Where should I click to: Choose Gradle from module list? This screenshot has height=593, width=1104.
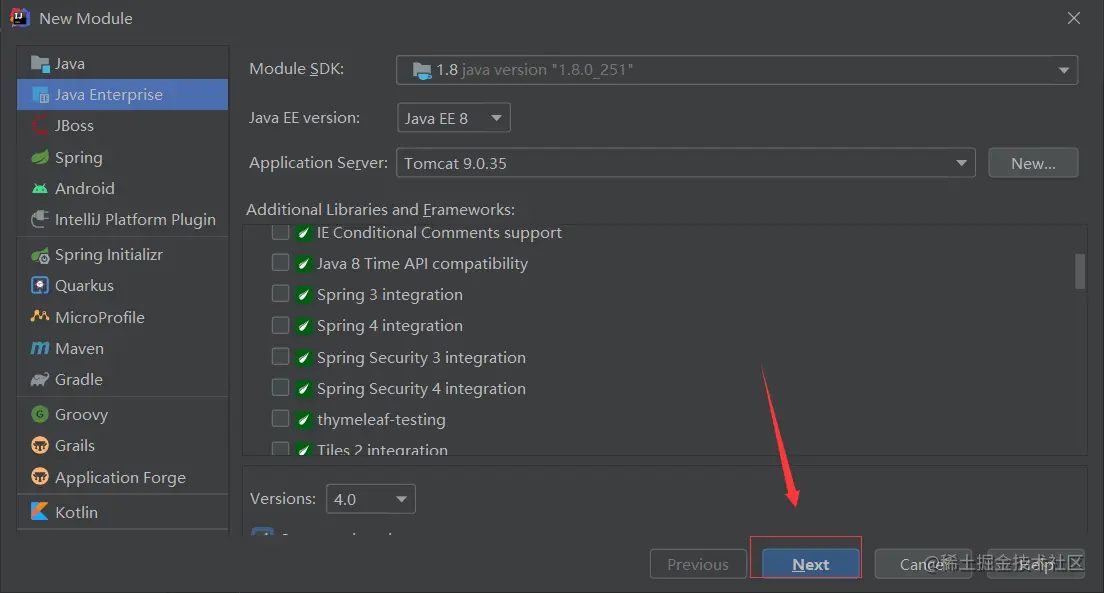pos(123,380)
